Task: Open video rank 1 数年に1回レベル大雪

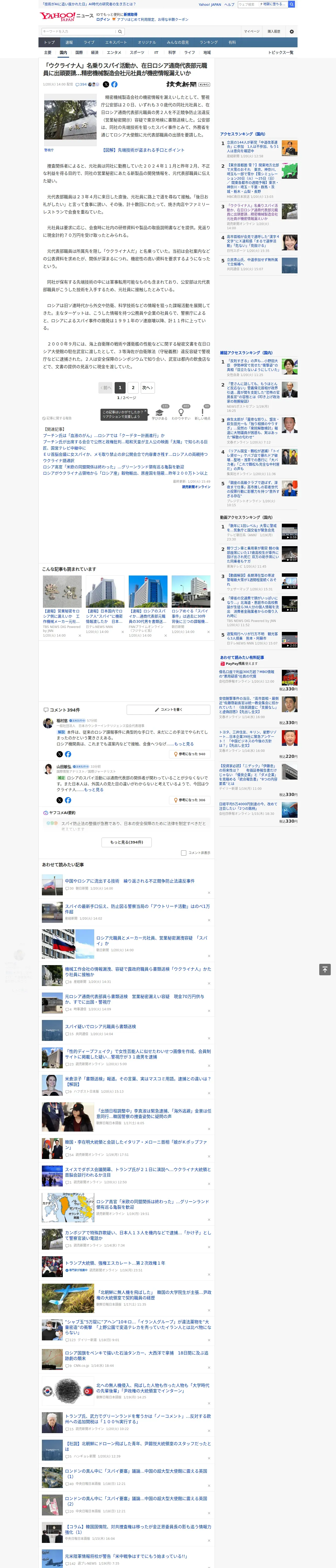Action: click(252, 528)
